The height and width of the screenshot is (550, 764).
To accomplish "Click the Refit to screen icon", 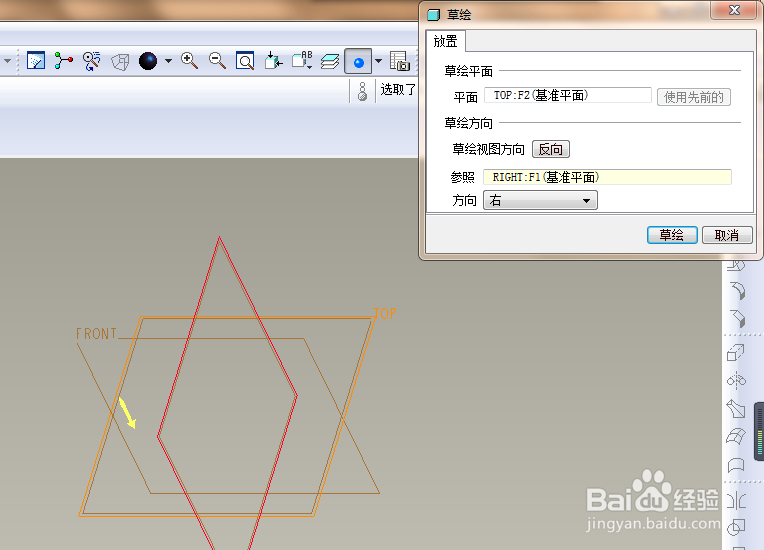I will pos(245,61).
